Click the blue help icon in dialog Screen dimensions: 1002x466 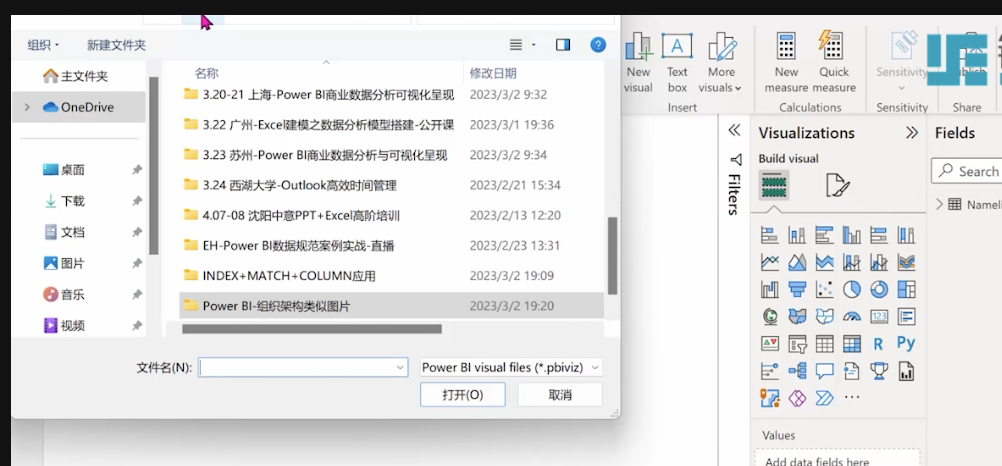pyautogui.click(x=597, y=45)
